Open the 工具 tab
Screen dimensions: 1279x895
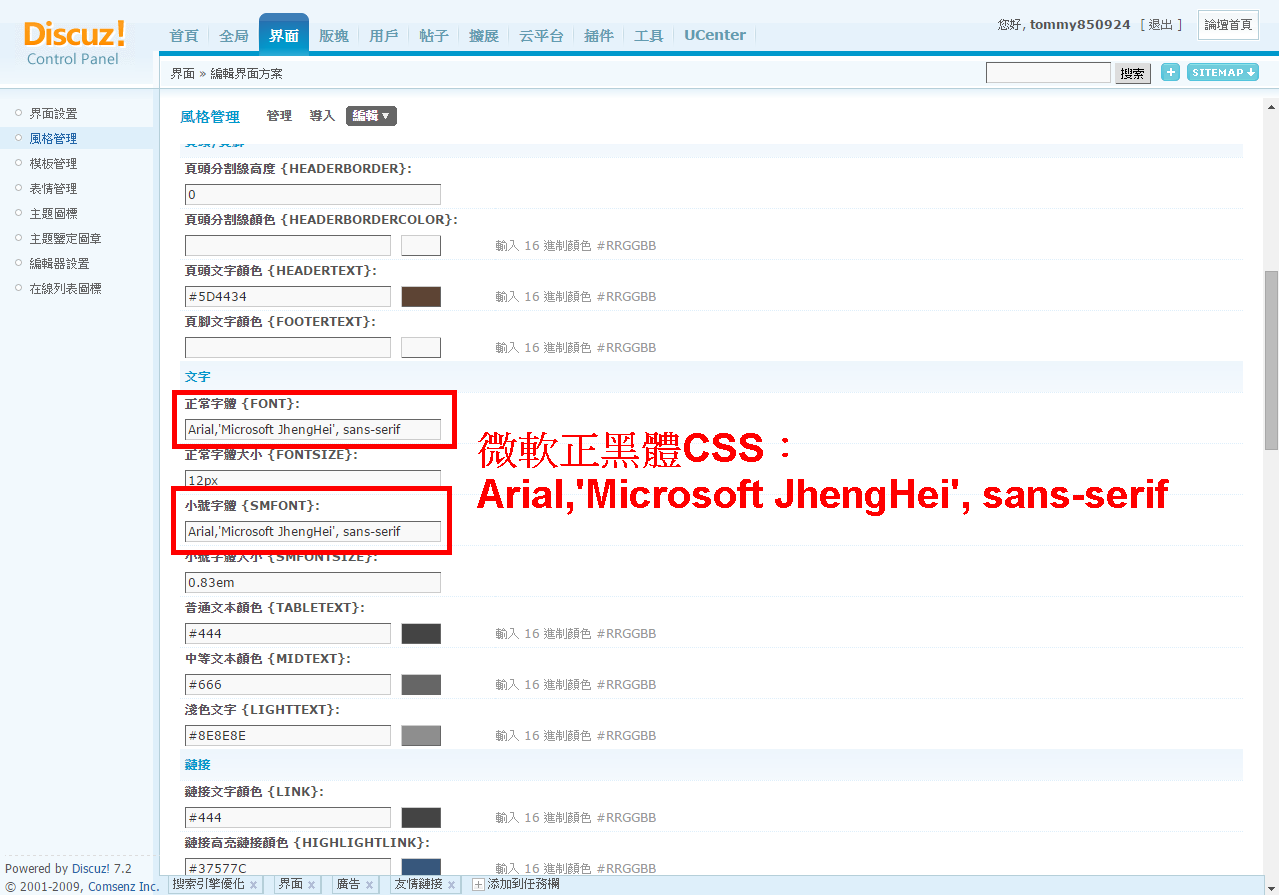649,35
